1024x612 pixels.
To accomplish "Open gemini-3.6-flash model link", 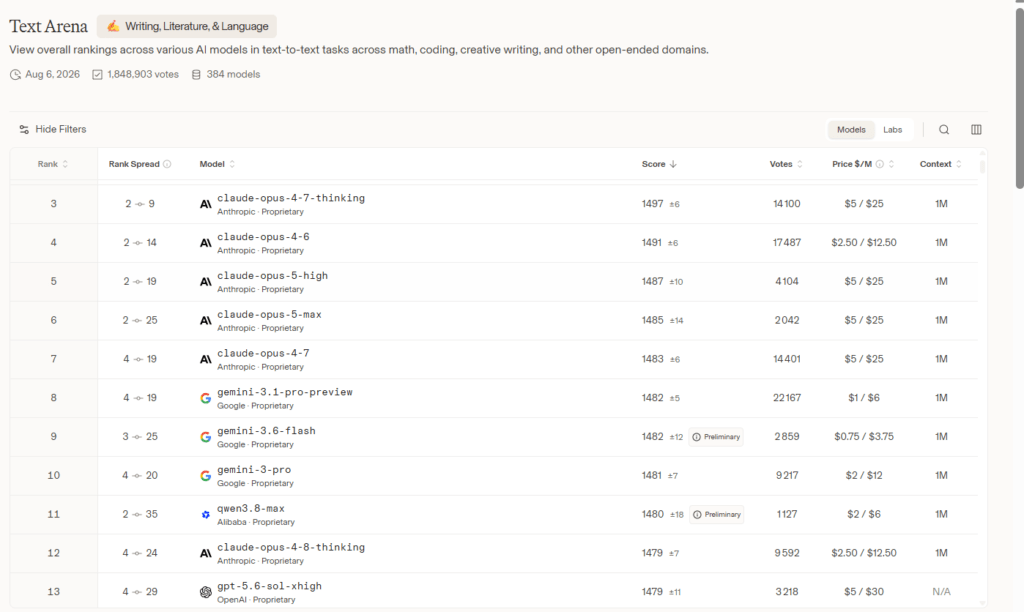I will [x=266, y=430].
